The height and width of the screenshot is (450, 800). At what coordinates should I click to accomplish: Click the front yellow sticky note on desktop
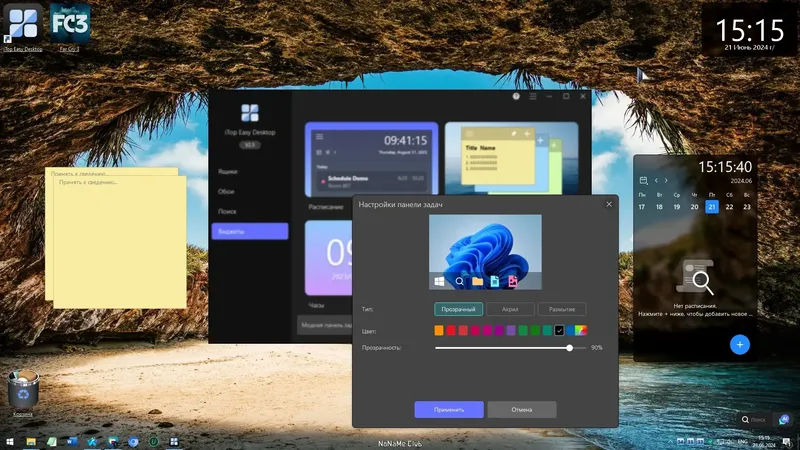click(120, 242)
